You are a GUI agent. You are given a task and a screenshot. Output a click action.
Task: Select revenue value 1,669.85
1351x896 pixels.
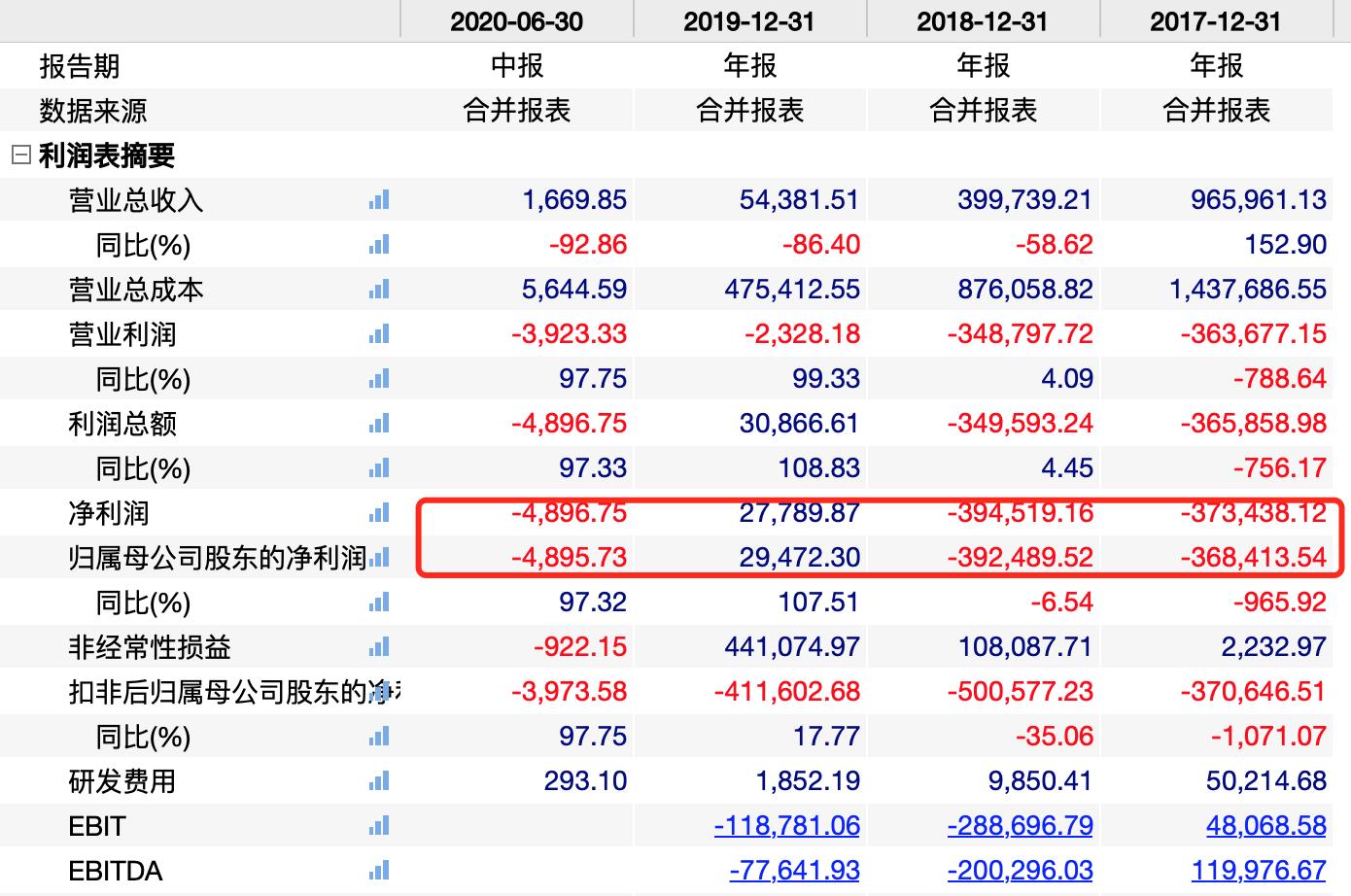(574, 200)
